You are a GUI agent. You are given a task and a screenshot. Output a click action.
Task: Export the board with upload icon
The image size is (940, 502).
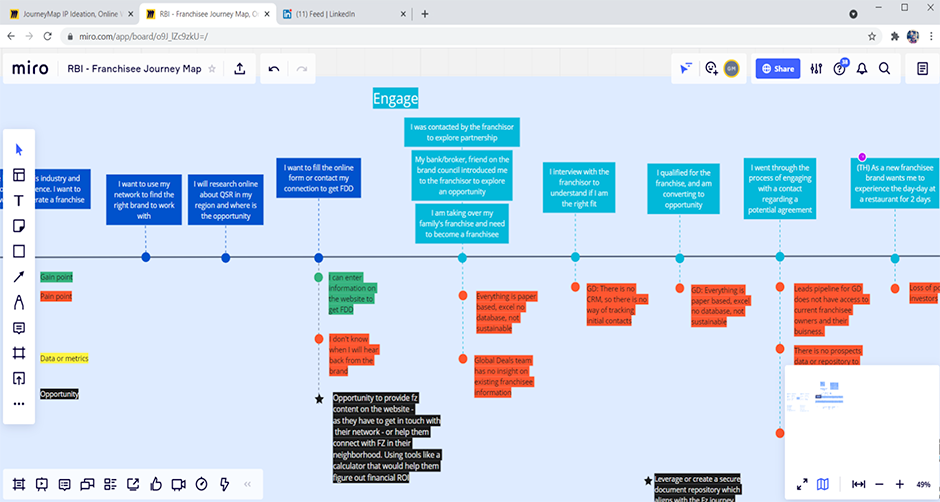tap(240, 68)
